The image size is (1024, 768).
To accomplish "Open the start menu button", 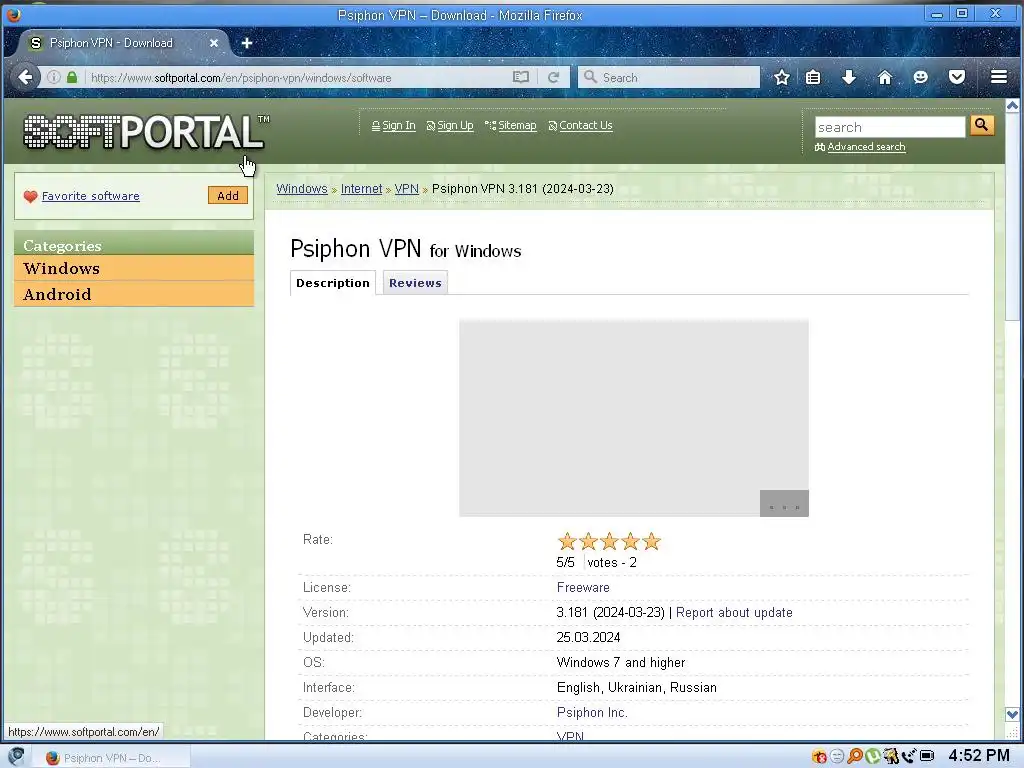I will (16, 756).
